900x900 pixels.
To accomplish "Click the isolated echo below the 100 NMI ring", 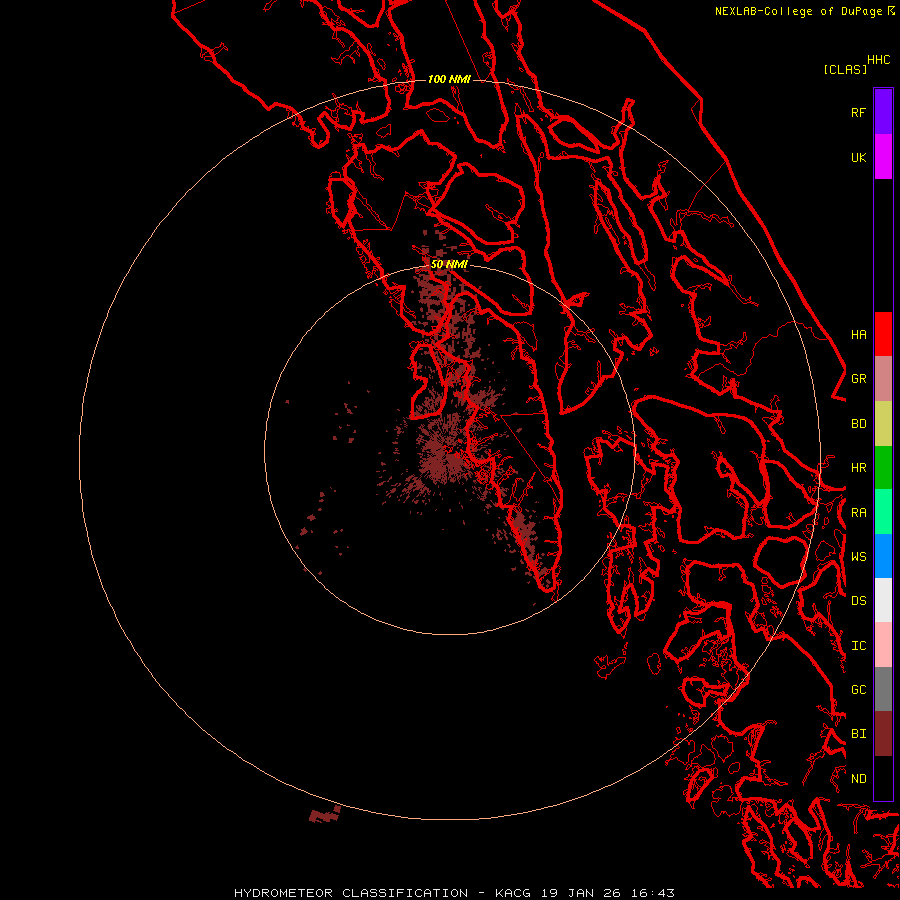I will click(325, 814).
